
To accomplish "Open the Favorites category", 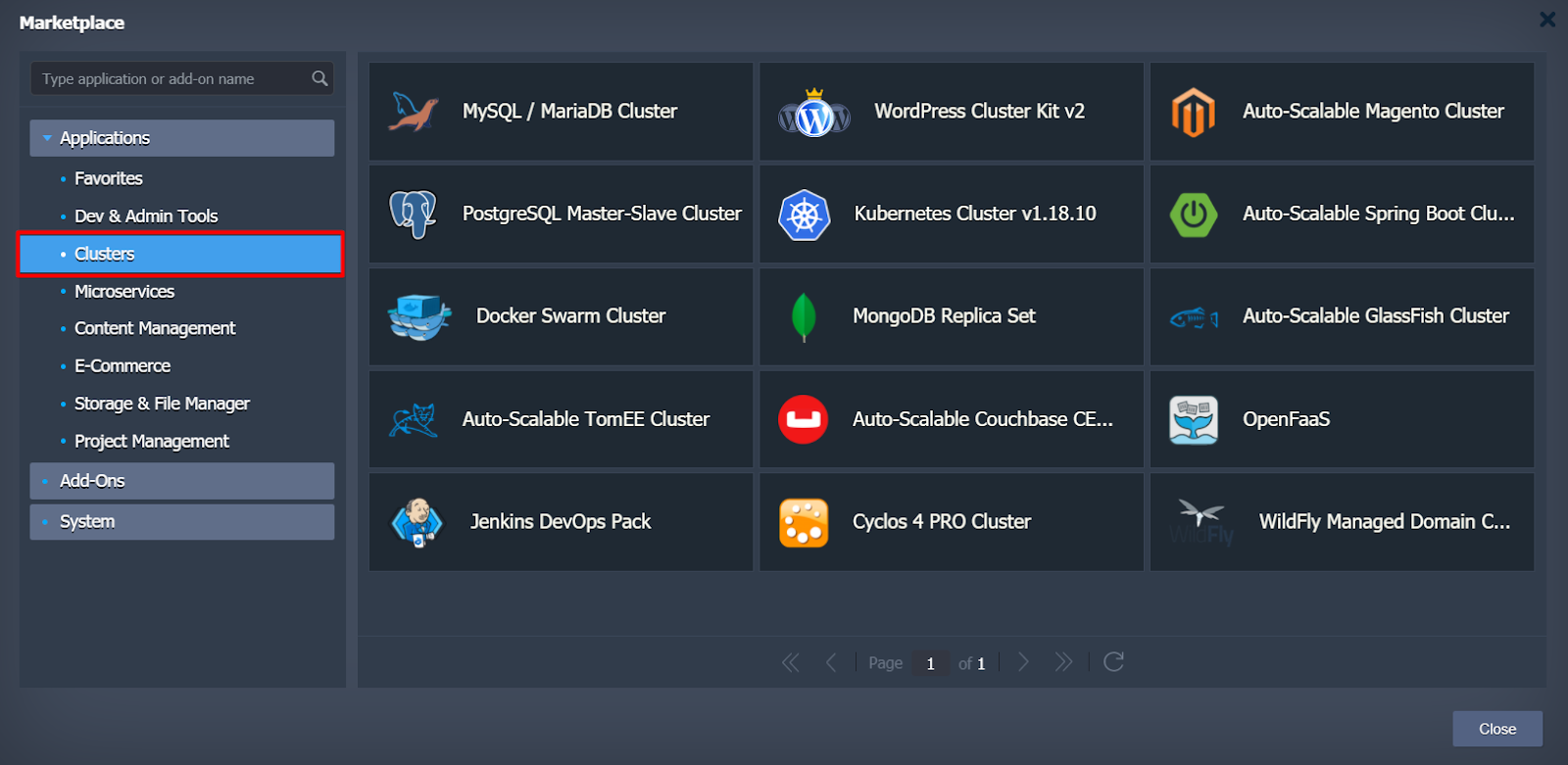I will click(x=109, y=178).
